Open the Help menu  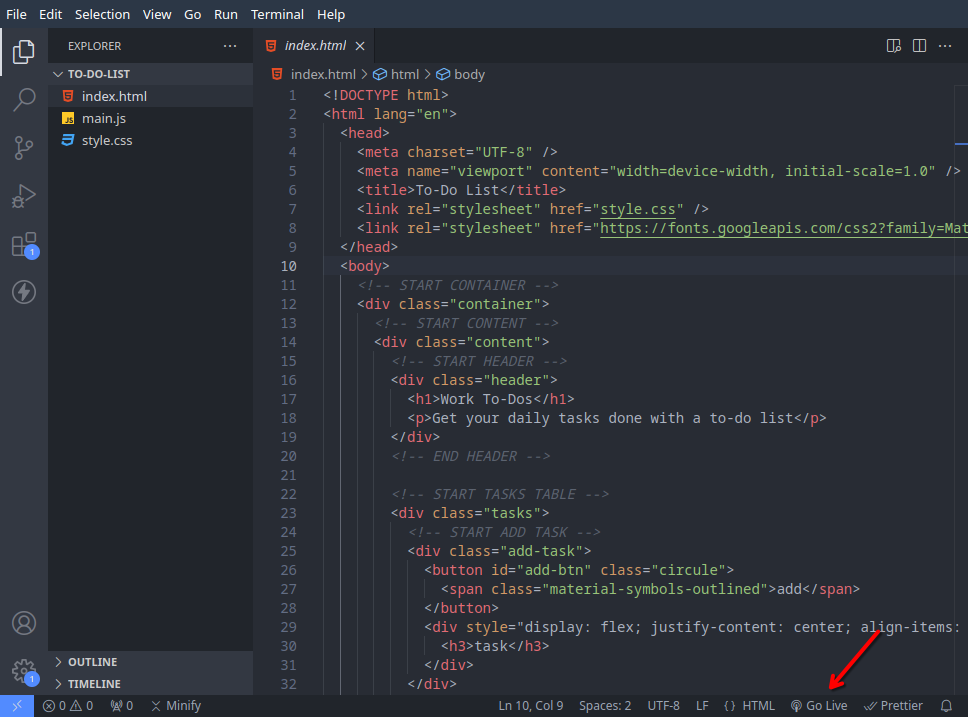(331, 14)
